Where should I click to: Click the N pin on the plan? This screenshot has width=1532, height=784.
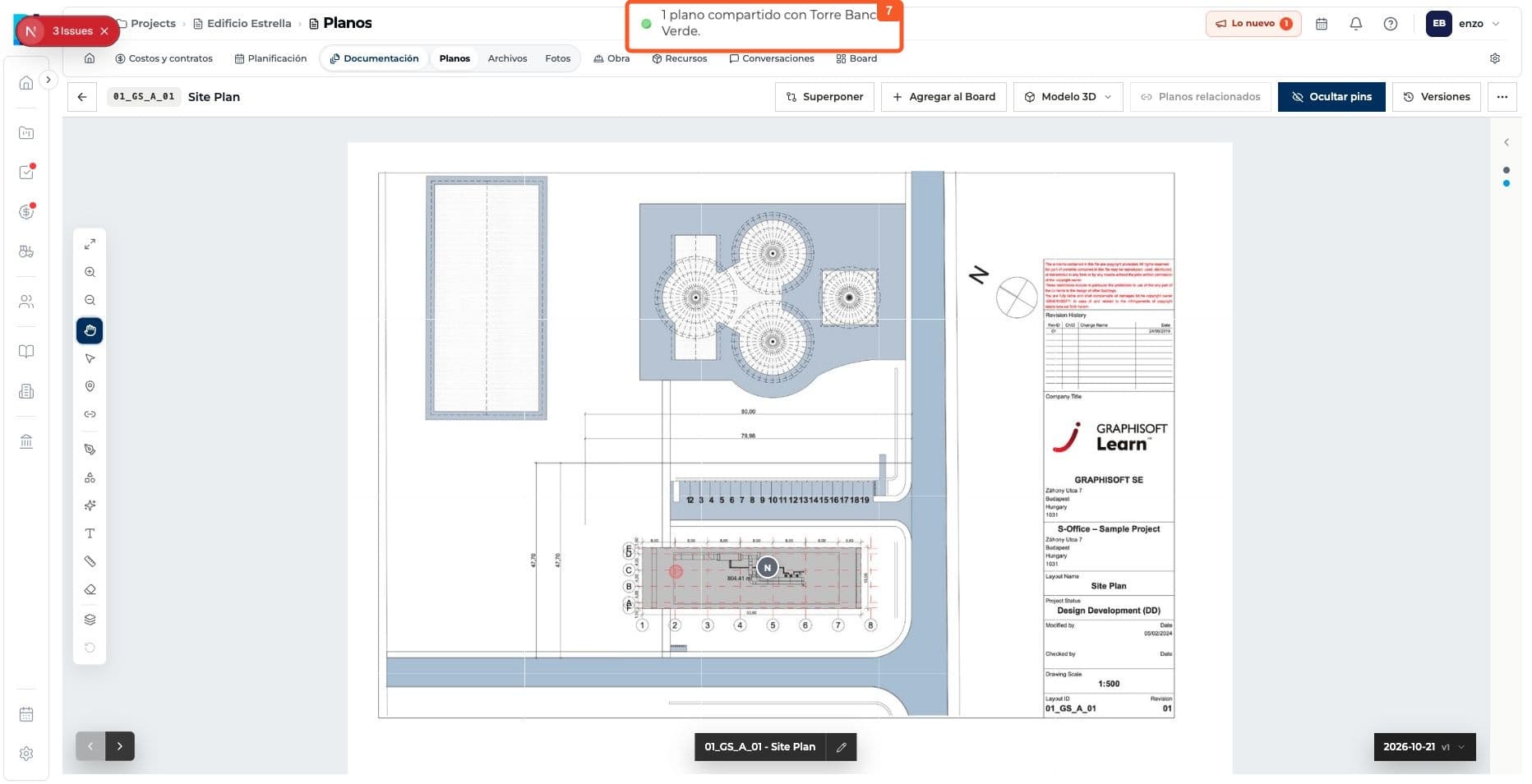point(767,568)
